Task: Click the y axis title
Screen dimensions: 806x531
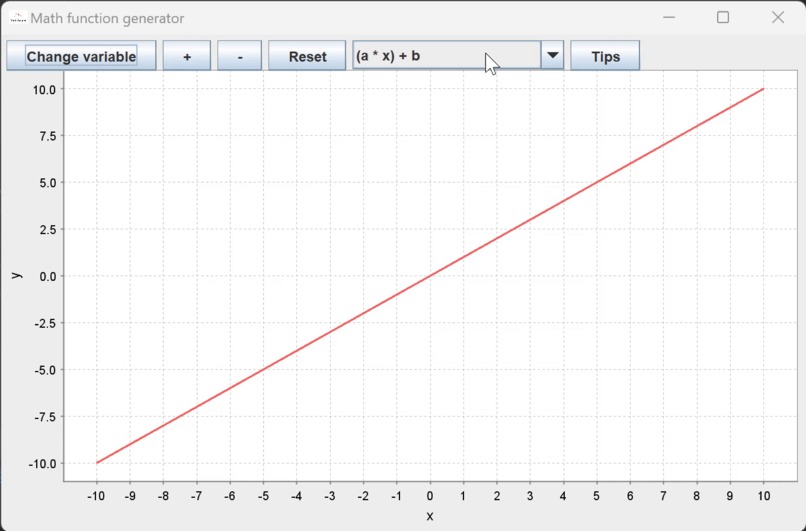Action: pos(17,275)
